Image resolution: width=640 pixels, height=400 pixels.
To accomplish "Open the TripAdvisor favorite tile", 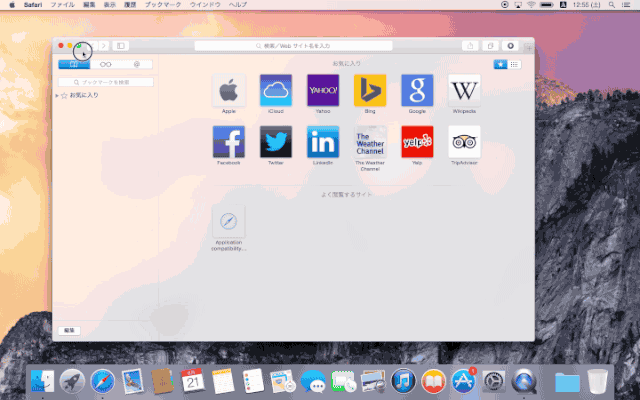I will [464, 142].
